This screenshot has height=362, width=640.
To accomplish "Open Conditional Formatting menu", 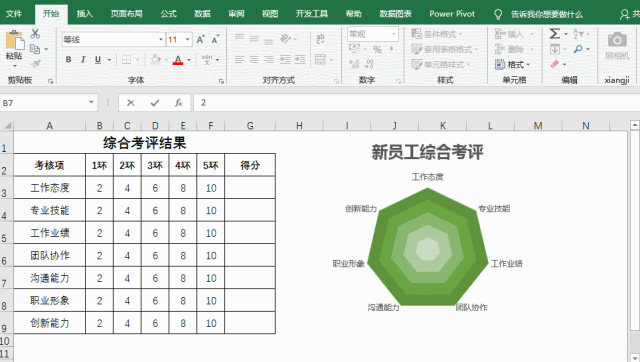I will tap(437, 34).
